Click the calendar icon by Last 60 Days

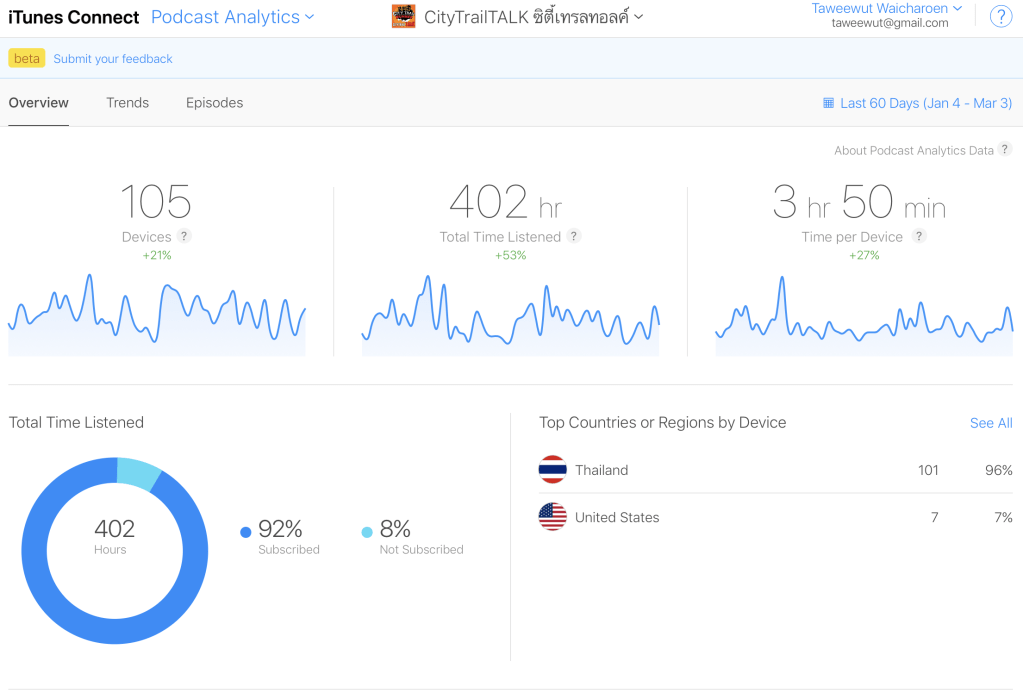click(828, 103)
